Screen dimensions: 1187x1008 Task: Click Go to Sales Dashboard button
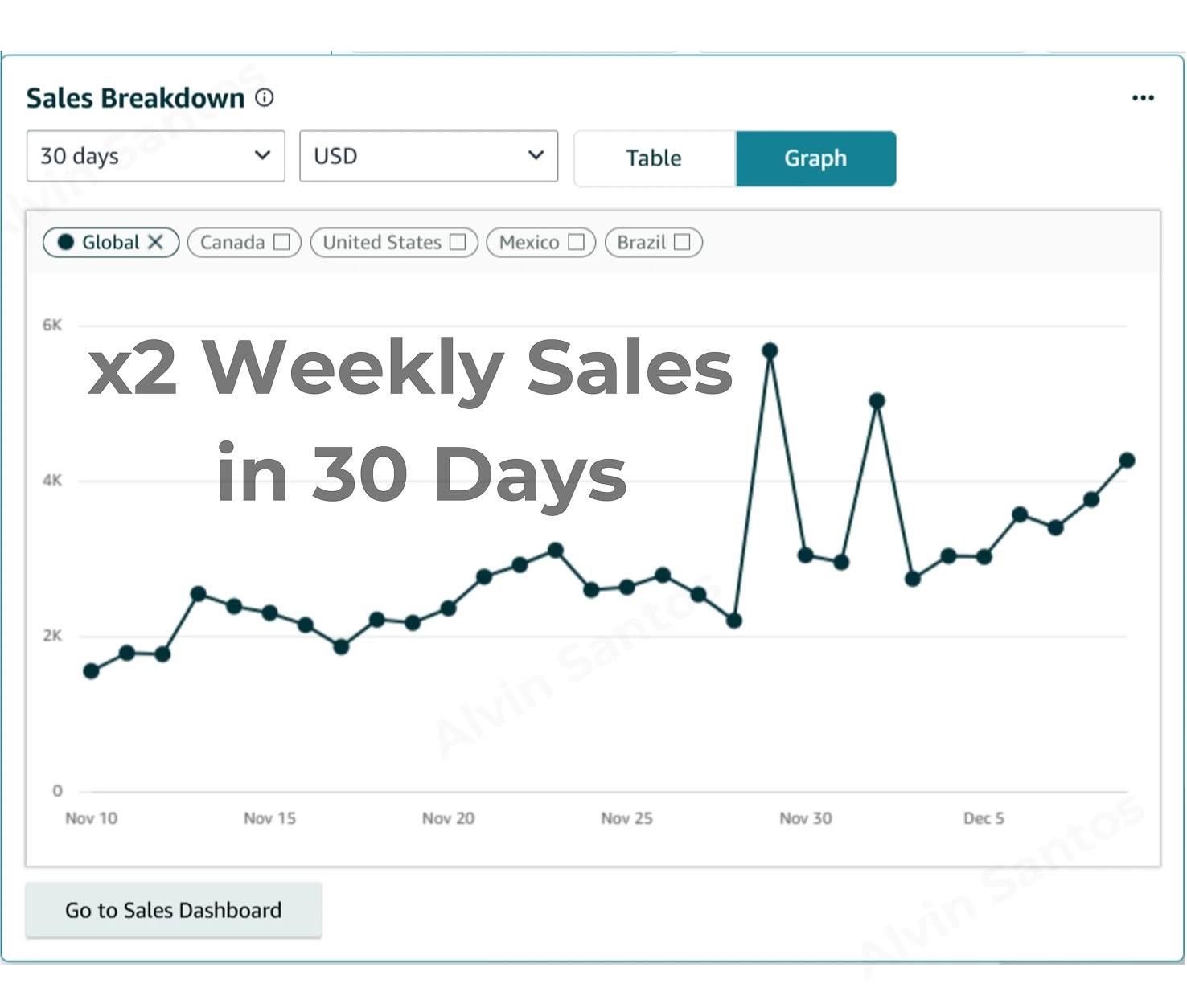tap(174, 910)
